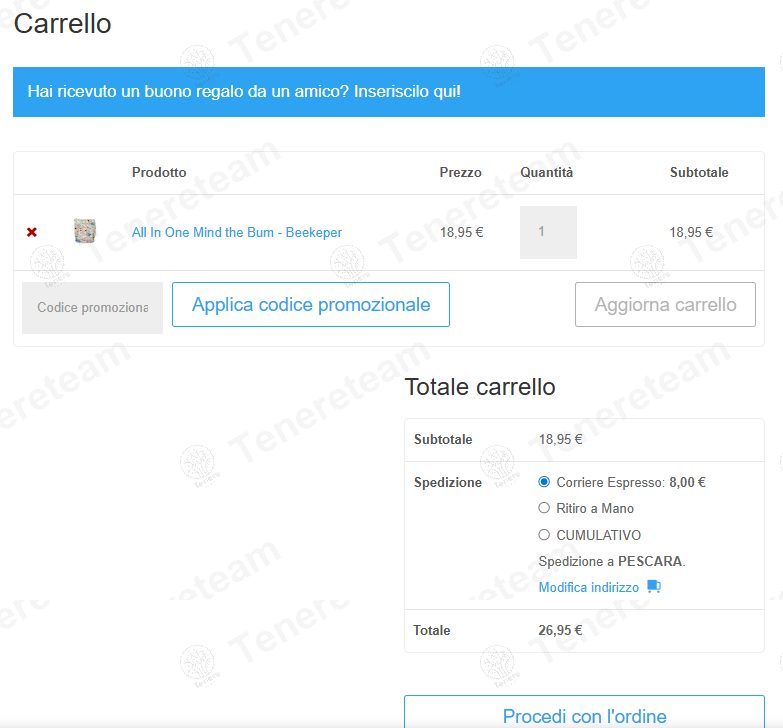The width and height of the screenshot is (783, 728).
Task: Proceed with Procedi con l'ordine button
Action: pyautogui.click(x=584, y=712)
